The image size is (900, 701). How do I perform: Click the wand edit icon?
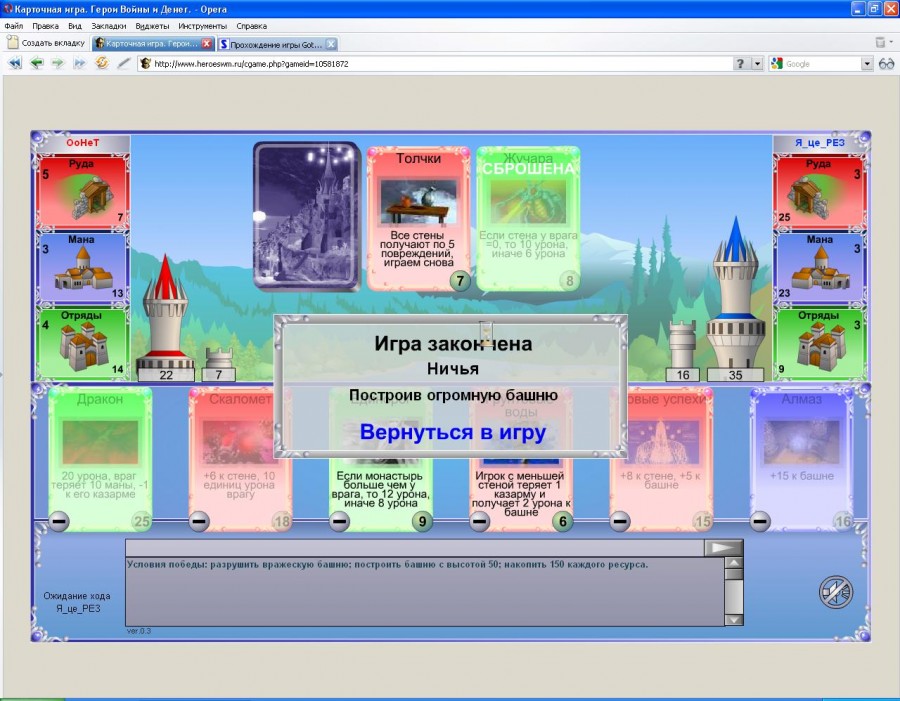(123, 63)
